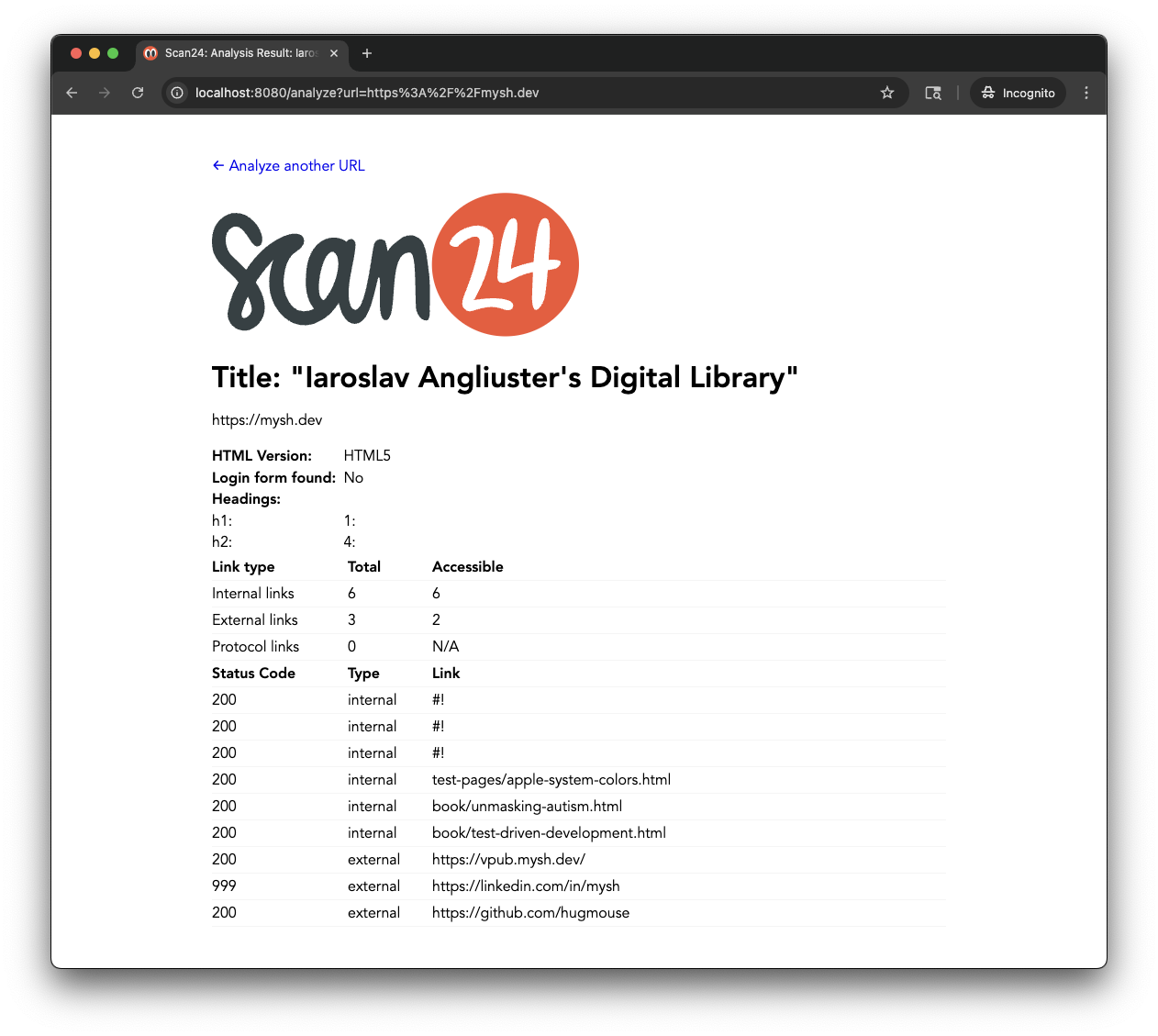Click the Incognito indicator button
Viewport: 1158px width, 1036px height.
(1018, 93)
